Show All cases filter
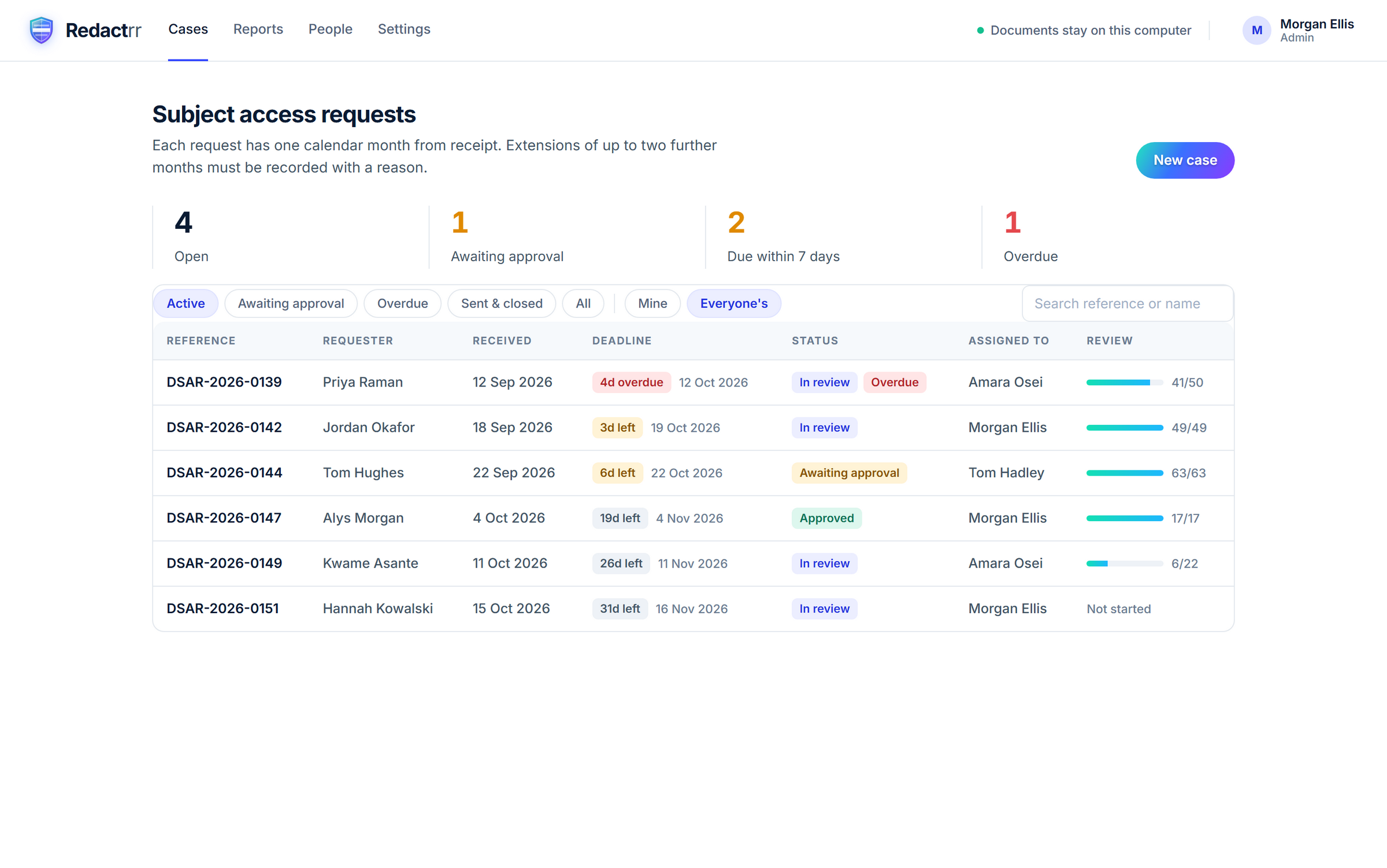 click(583, 303)
